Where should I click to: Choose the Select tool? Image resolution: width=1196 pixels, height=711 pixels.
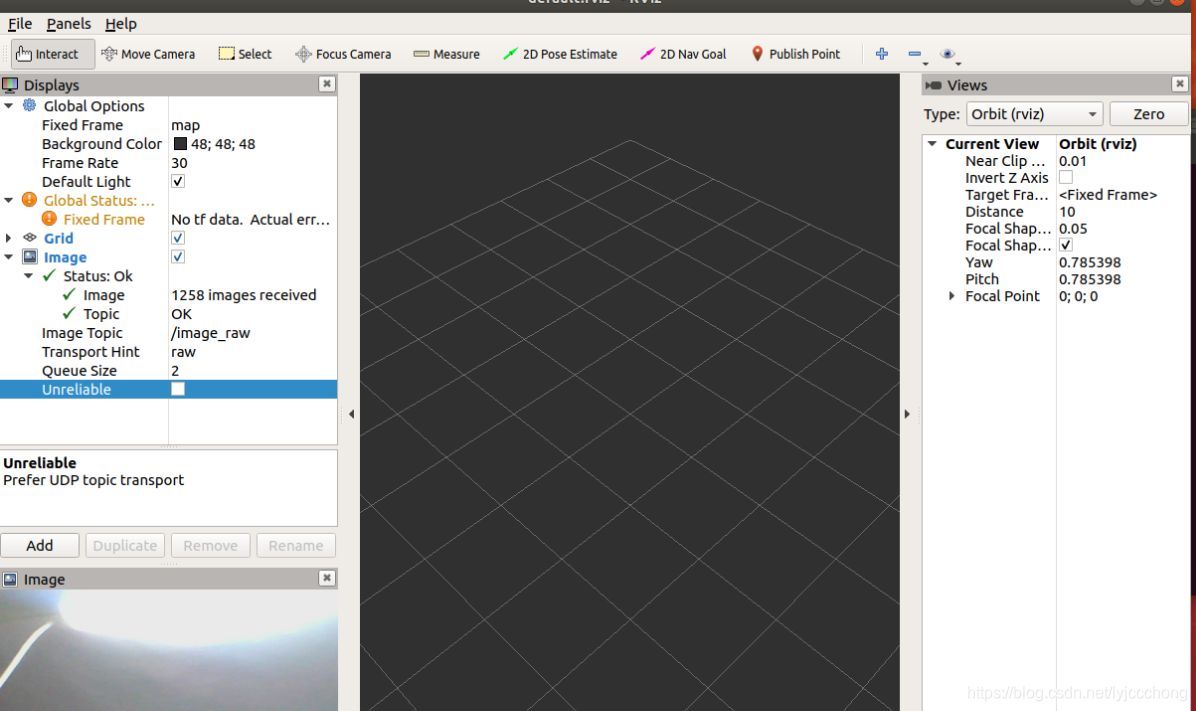click(245, 54)
